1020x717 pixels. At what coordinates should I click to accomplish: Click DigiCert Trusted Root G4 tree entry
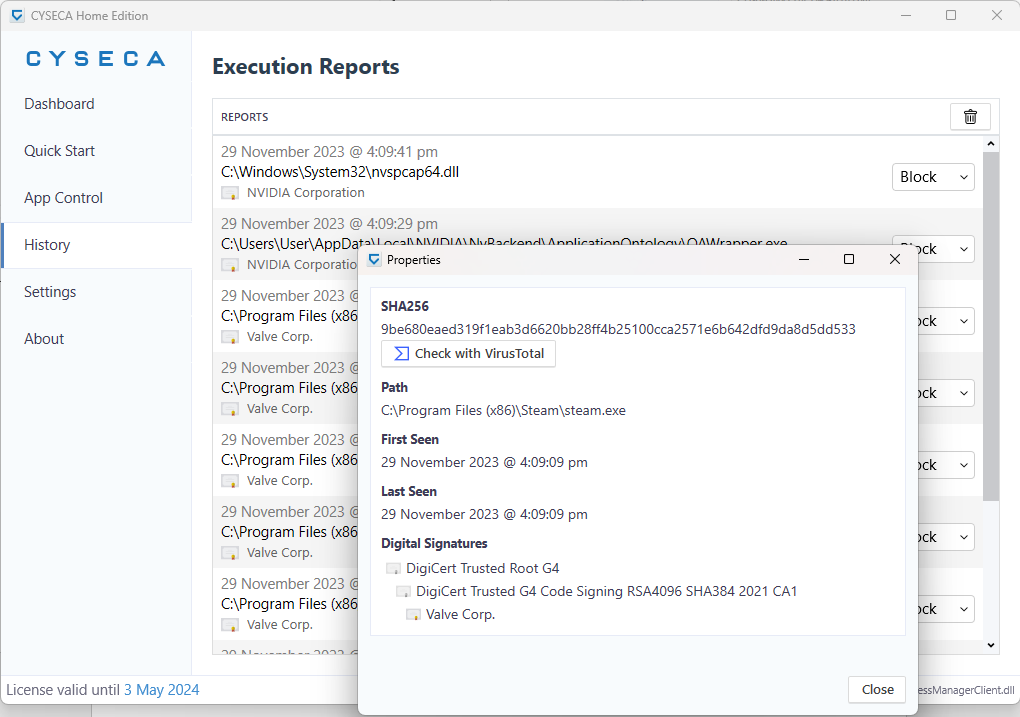point(482,569)
